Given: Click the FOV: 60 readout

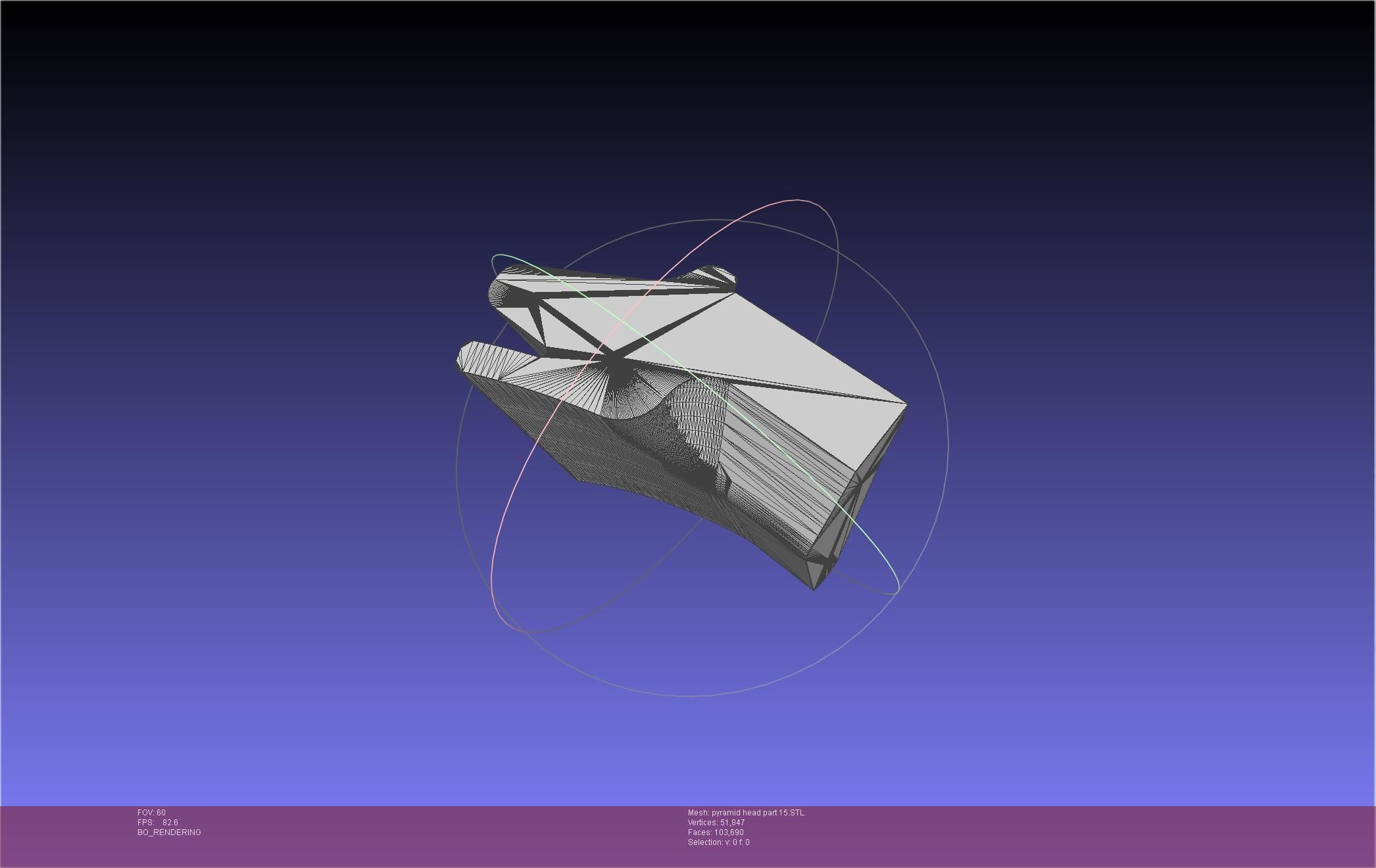Looking at the screenshot, I should (151, 813).
